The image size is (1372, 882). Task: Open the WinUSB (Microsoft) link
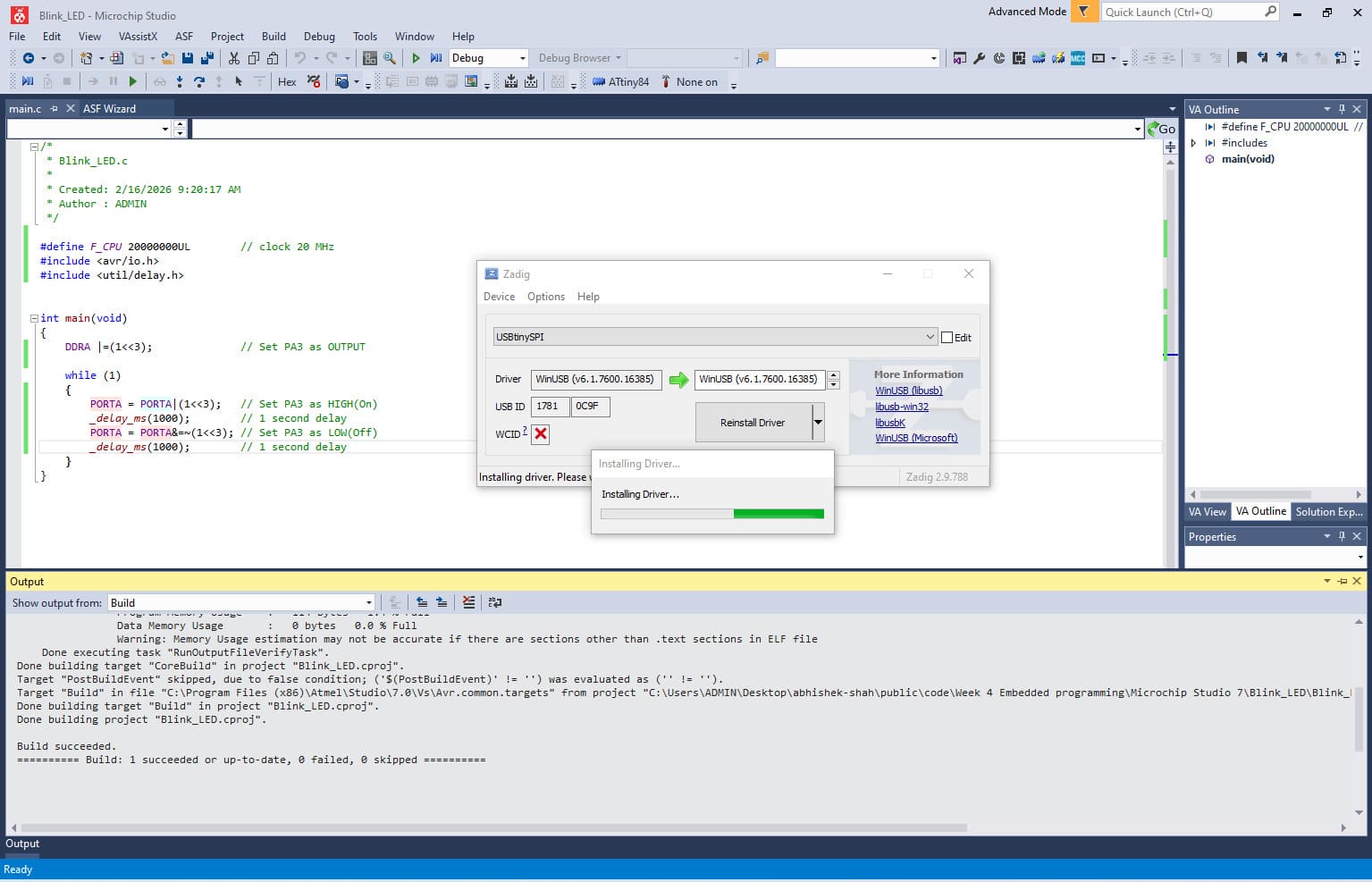tap(916, 438)
